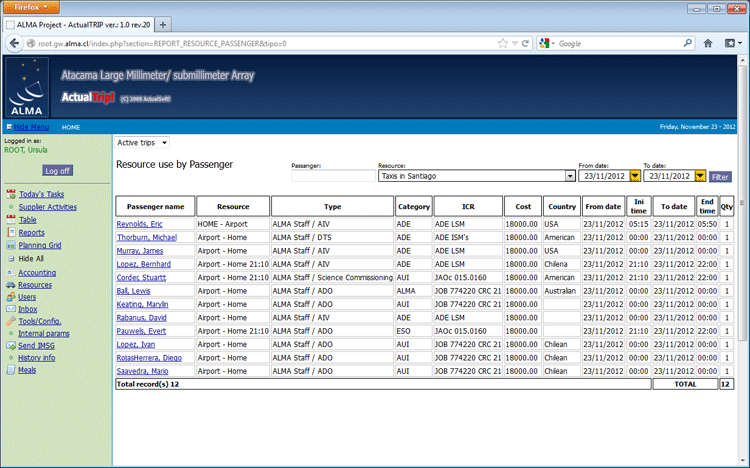Click the Tools/Config wrench icon
This screenshot has height=468, width=750.
click(10, 322)
